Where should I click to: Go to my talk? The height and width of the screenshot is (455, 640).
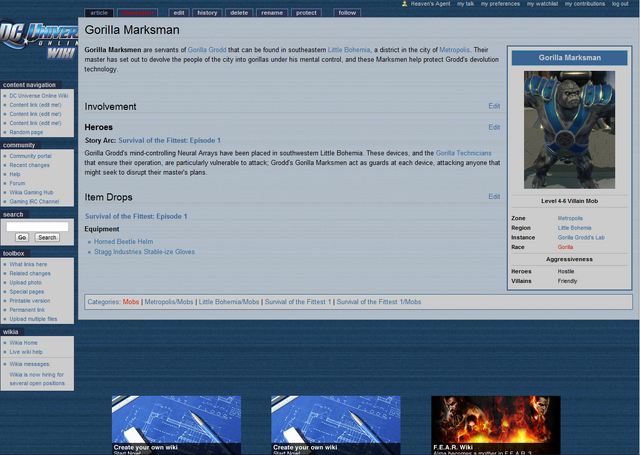point(465,4)
